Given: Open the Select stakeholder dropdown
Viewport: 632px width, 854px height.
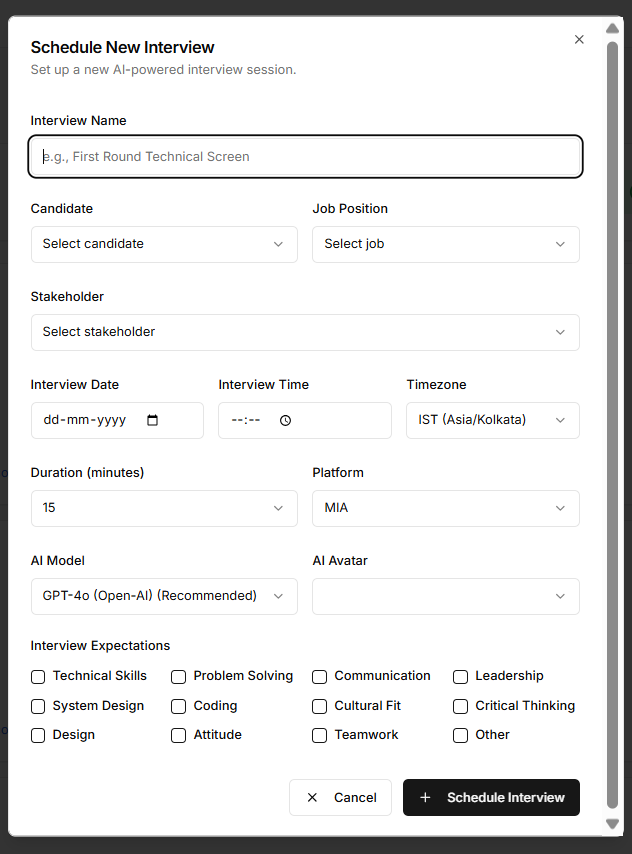Looking at the screenshot, I should pyautogui.click(x=305, y=332).
